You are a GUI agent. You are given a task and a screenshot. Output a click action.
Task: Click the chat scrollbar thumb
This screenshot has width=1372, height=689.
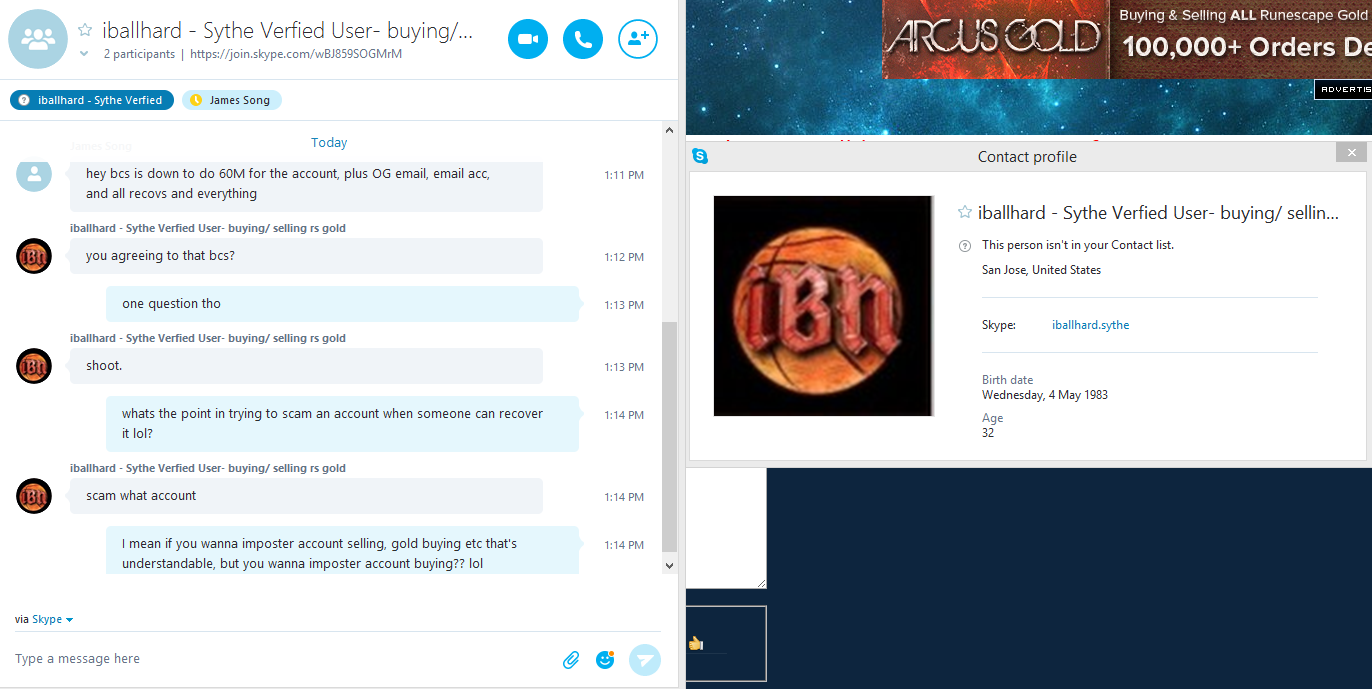tap(669, 436)
